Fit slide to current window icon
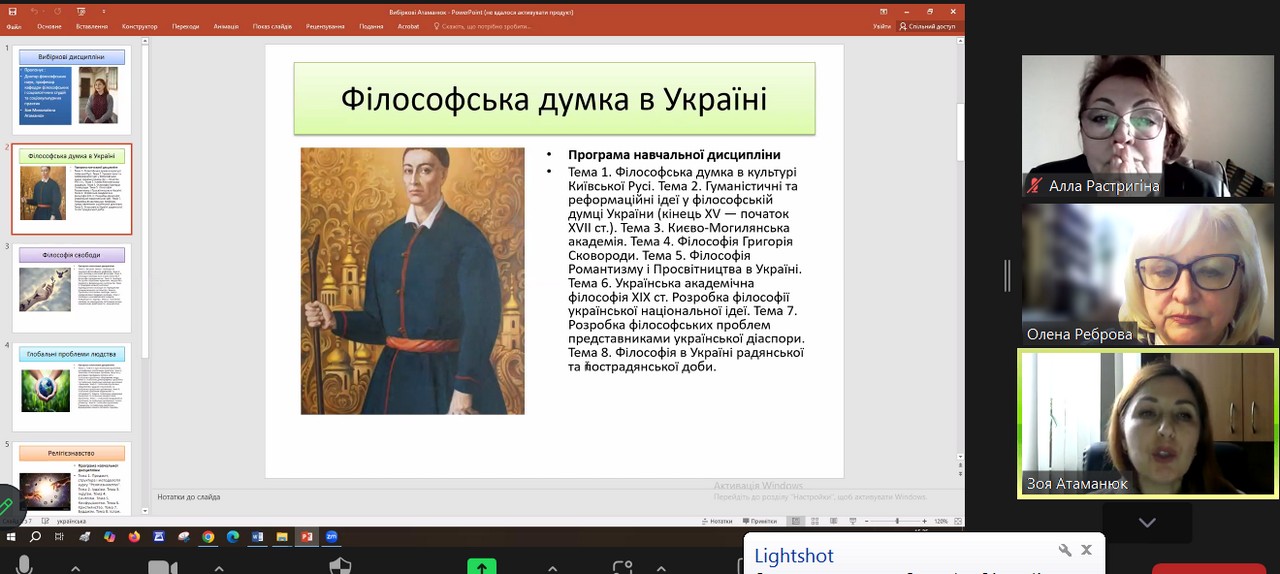 click(955, 521)
